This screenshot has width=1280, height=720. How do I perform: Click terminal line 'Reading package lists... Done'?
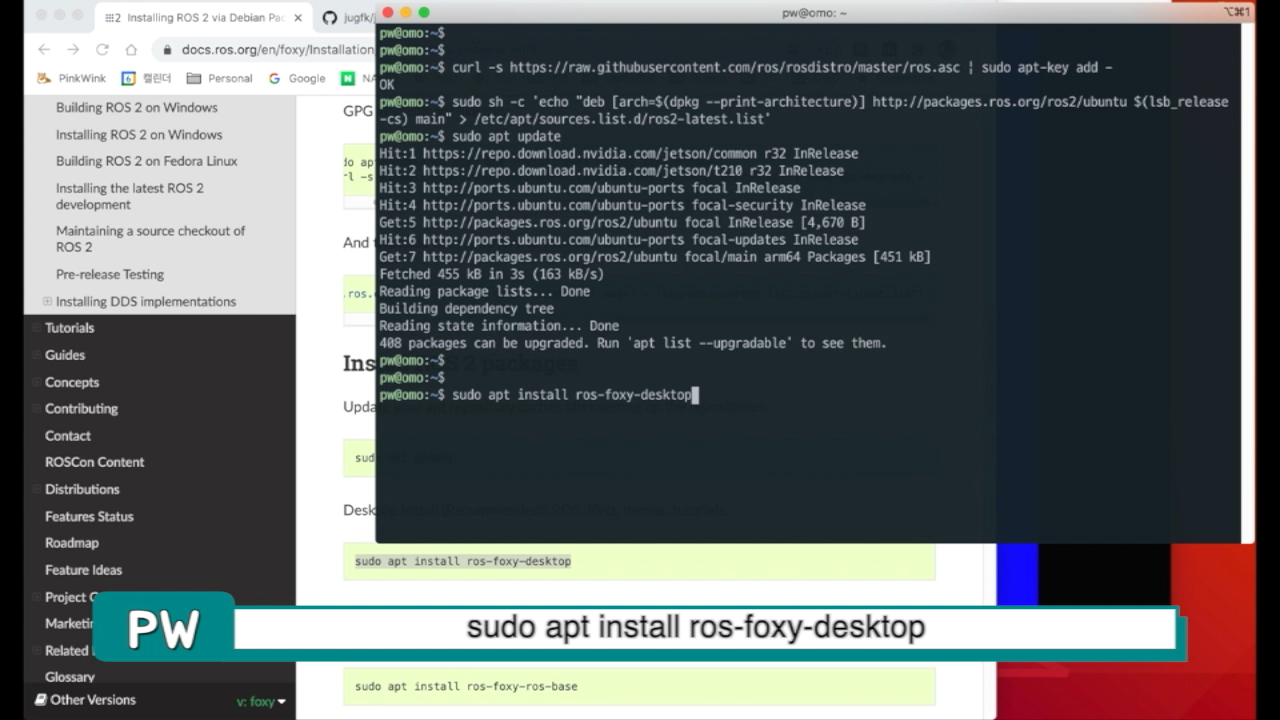[x=484, y=291]
